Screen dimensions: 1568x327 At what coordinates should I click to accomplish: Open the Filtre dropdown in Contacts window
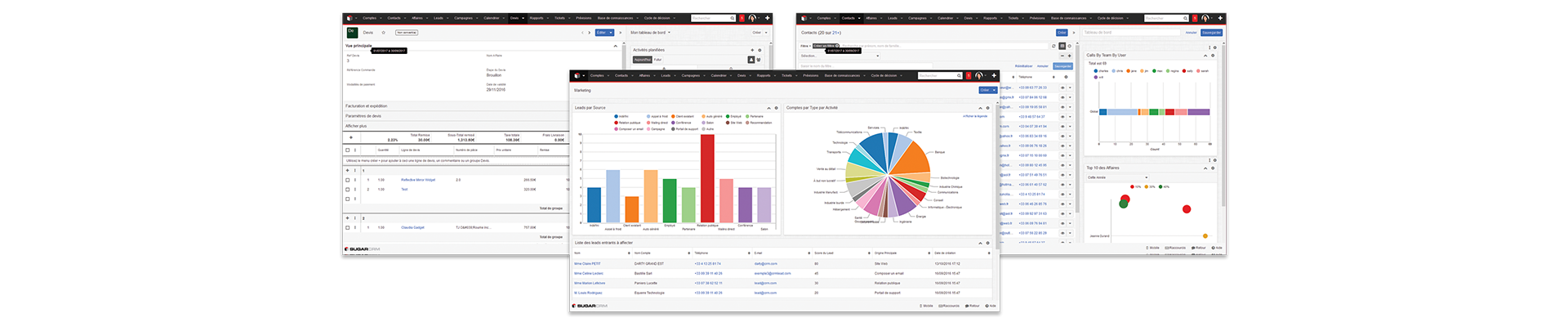pos(805,46)
